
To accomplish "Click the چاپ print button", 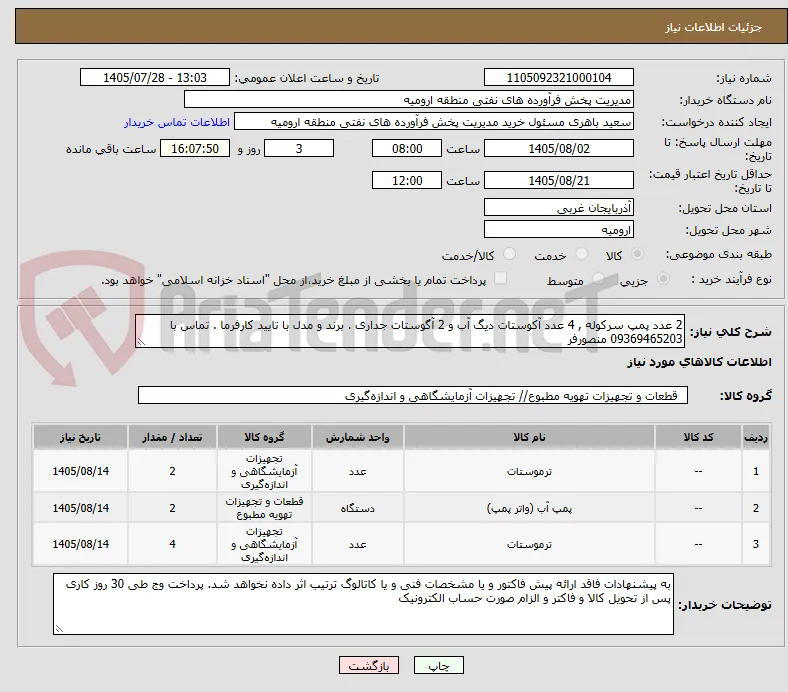I will (x=438, y=665).
